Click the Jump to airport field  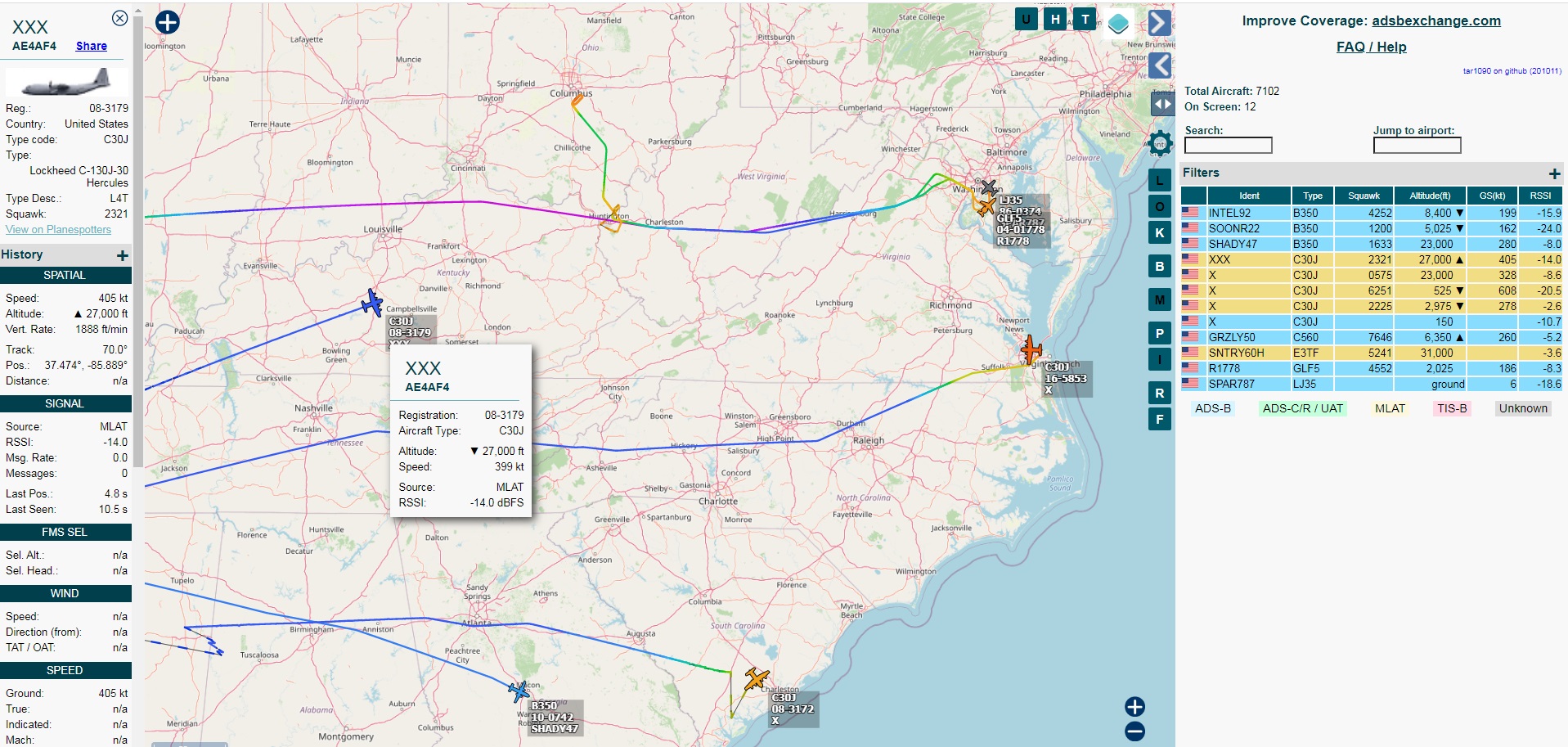coord(1417,145)
